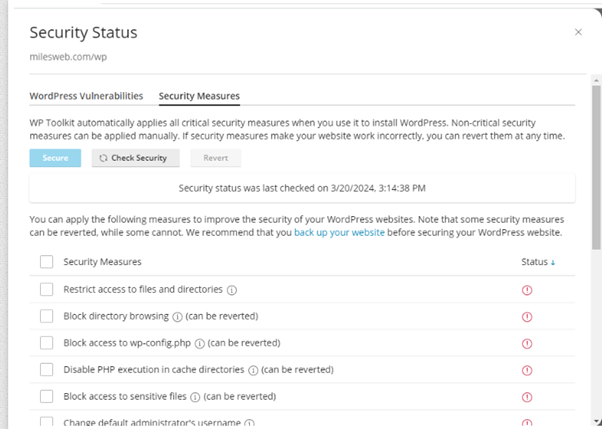Screen dimensions: 602x429
Task: Click warning status icon for wp-config.php row
Action: [x=527, y=343]
